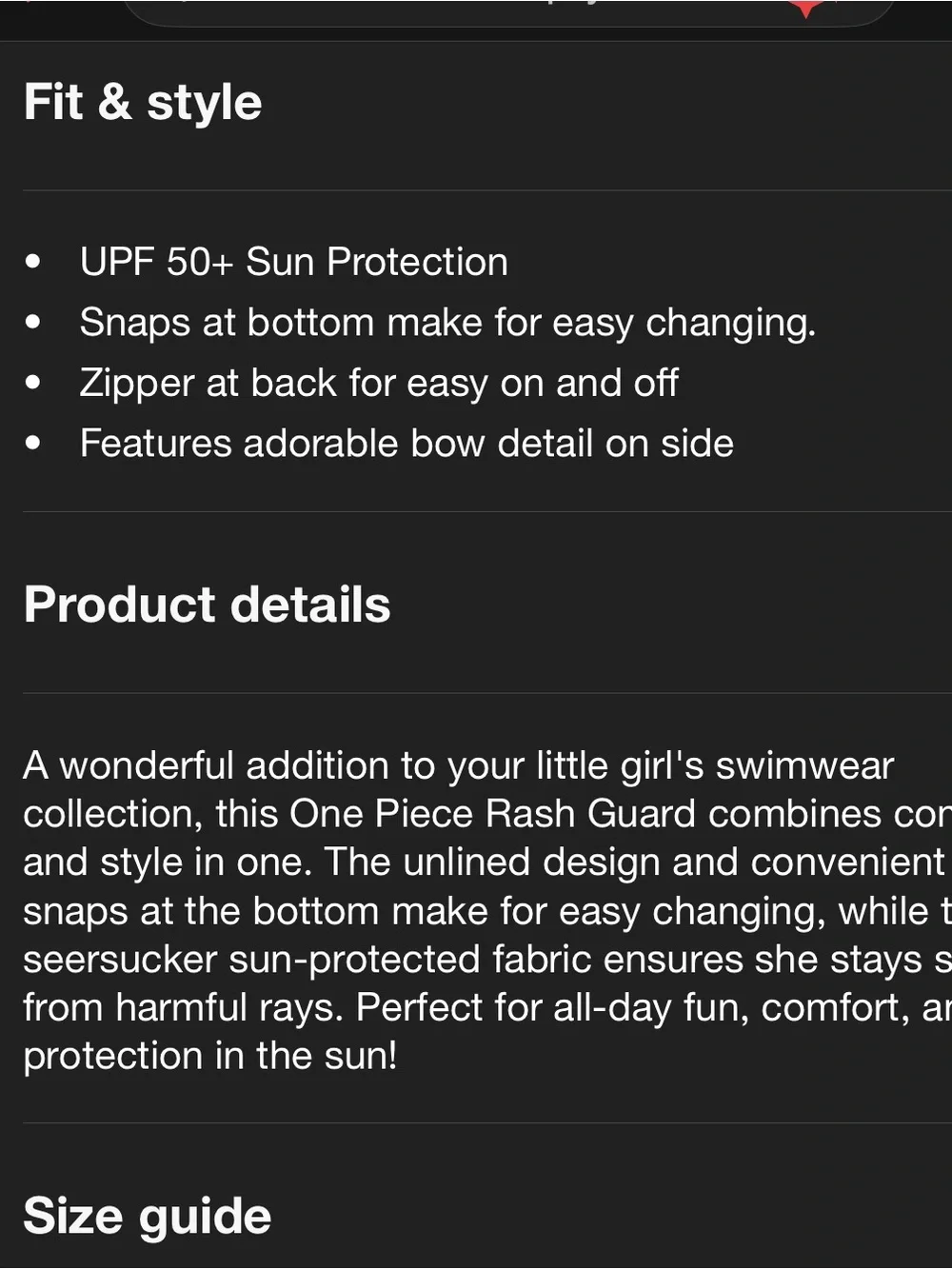Collapse the Fit & style section
This screenshot has height=1269, width=952.
(x=143, y=102)
